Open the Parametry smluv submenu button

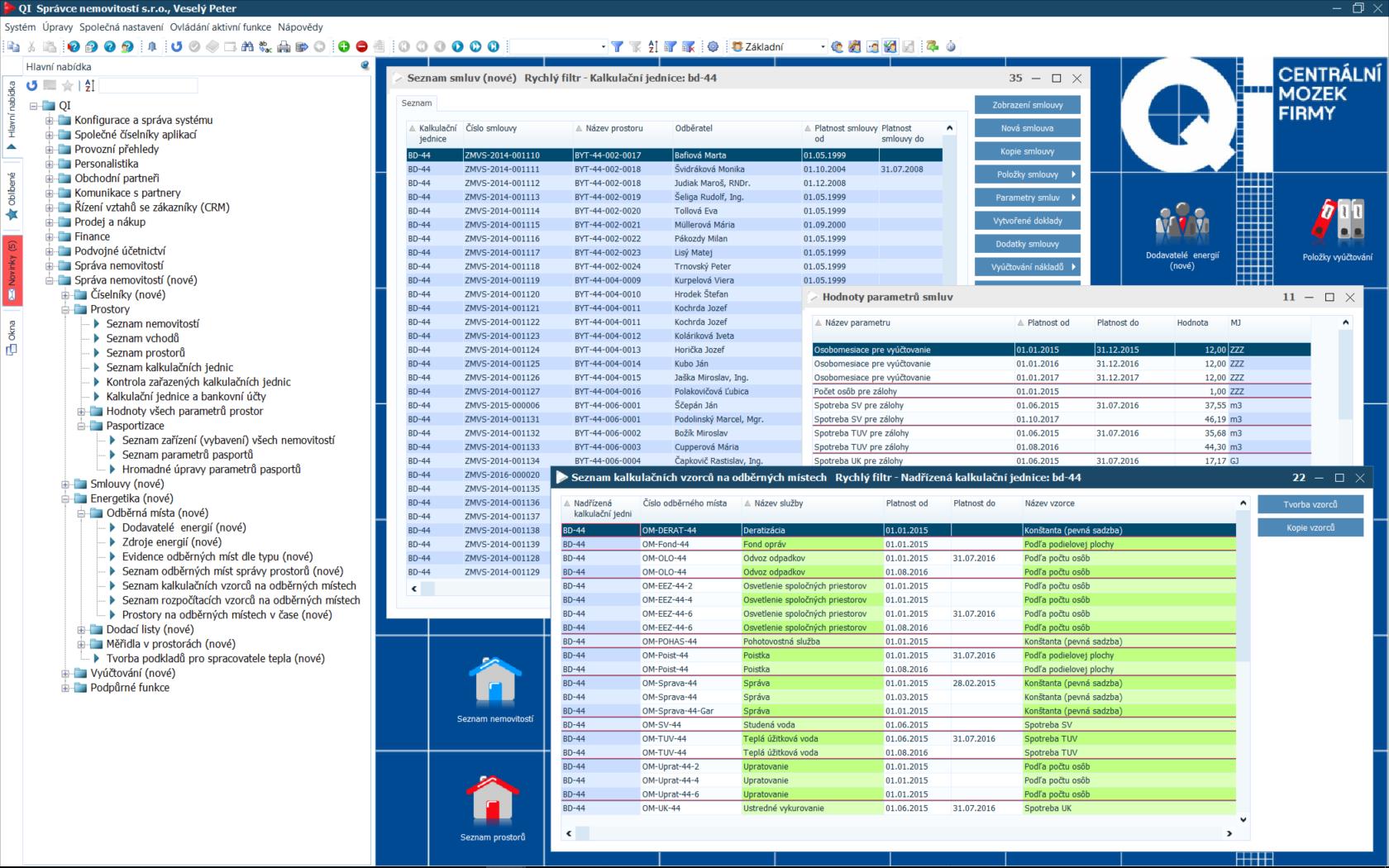click(1028, 198)
